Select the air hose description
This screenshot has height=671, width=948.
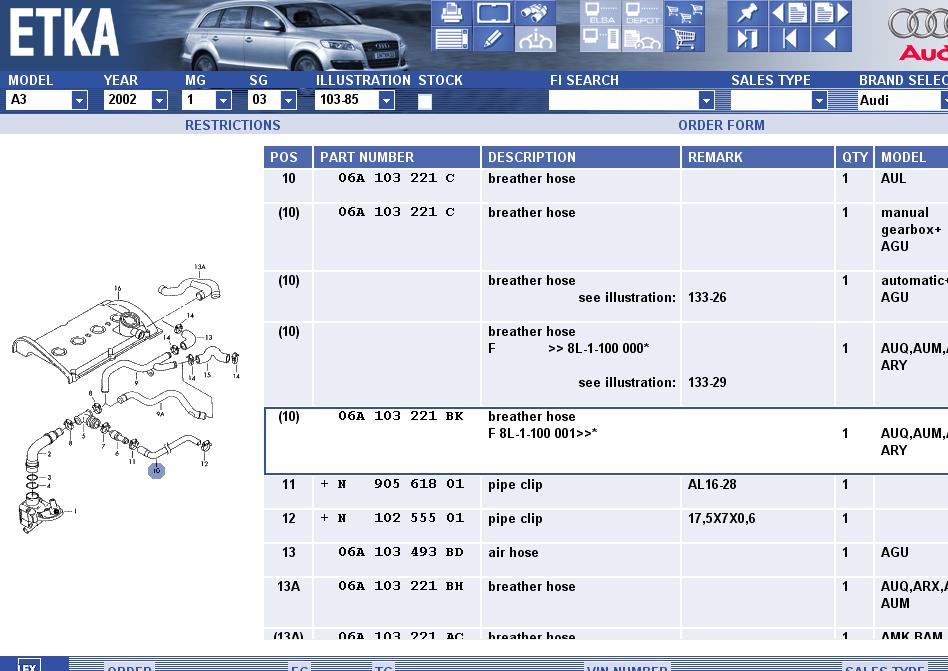[x=513, y=552]
